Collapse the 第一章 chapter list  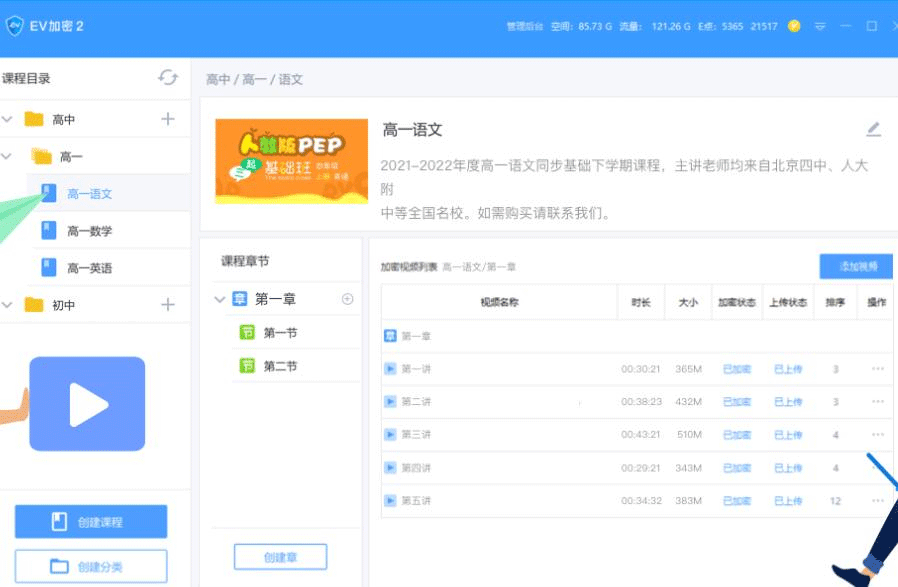220,299
